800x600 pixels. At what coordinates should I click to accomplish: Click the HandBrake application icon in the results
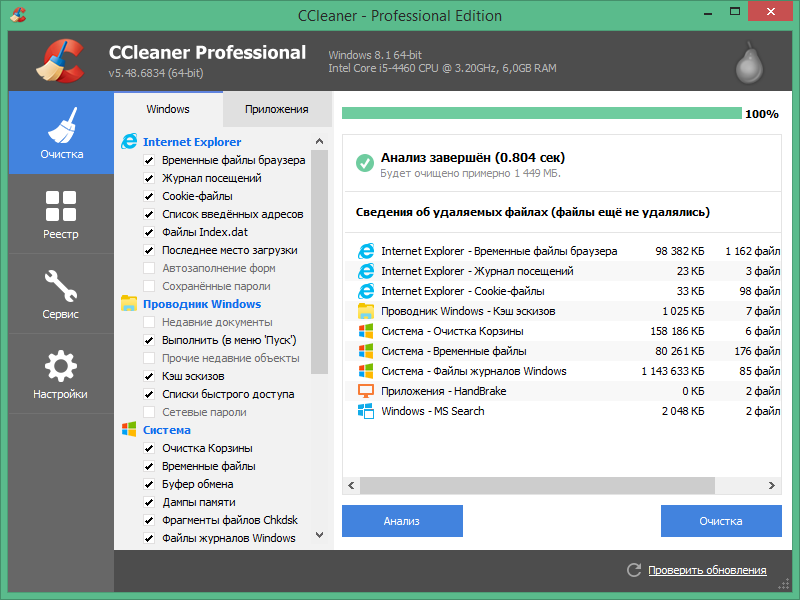click(x=365, y=391)
